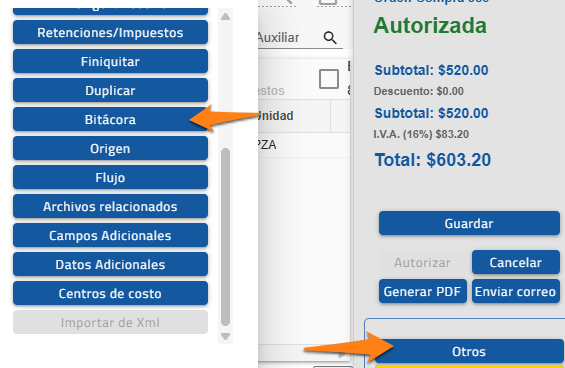Click the menu scrollbar thumb
Screen dimensions: 565x368
tap(226, 237)
